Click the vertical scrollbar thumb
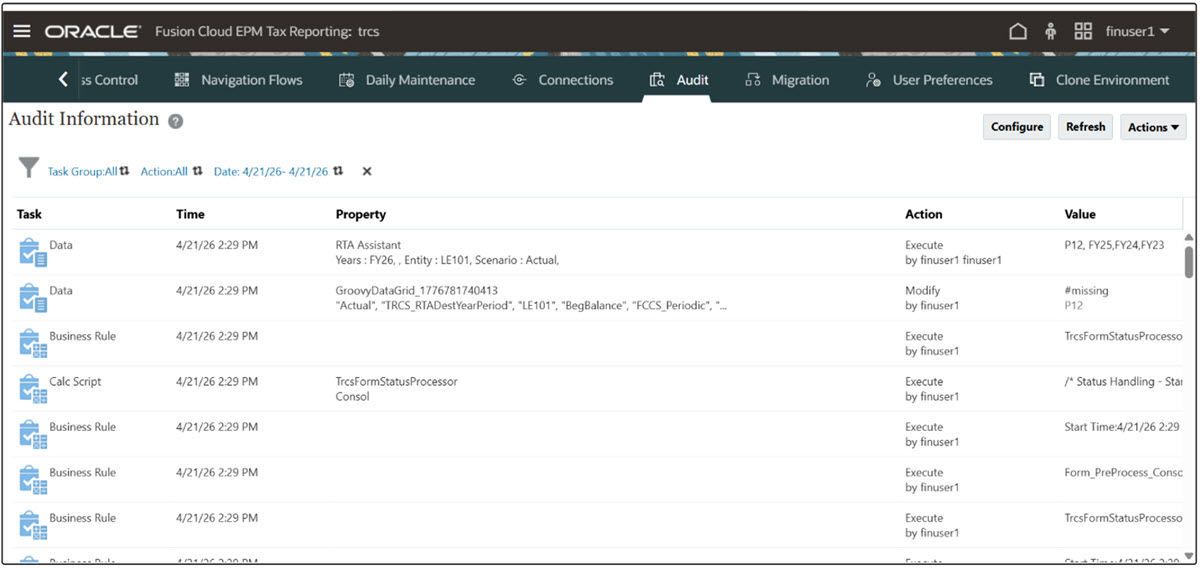The width and height of the screenshot is (1200, 568). [1189, 262]
